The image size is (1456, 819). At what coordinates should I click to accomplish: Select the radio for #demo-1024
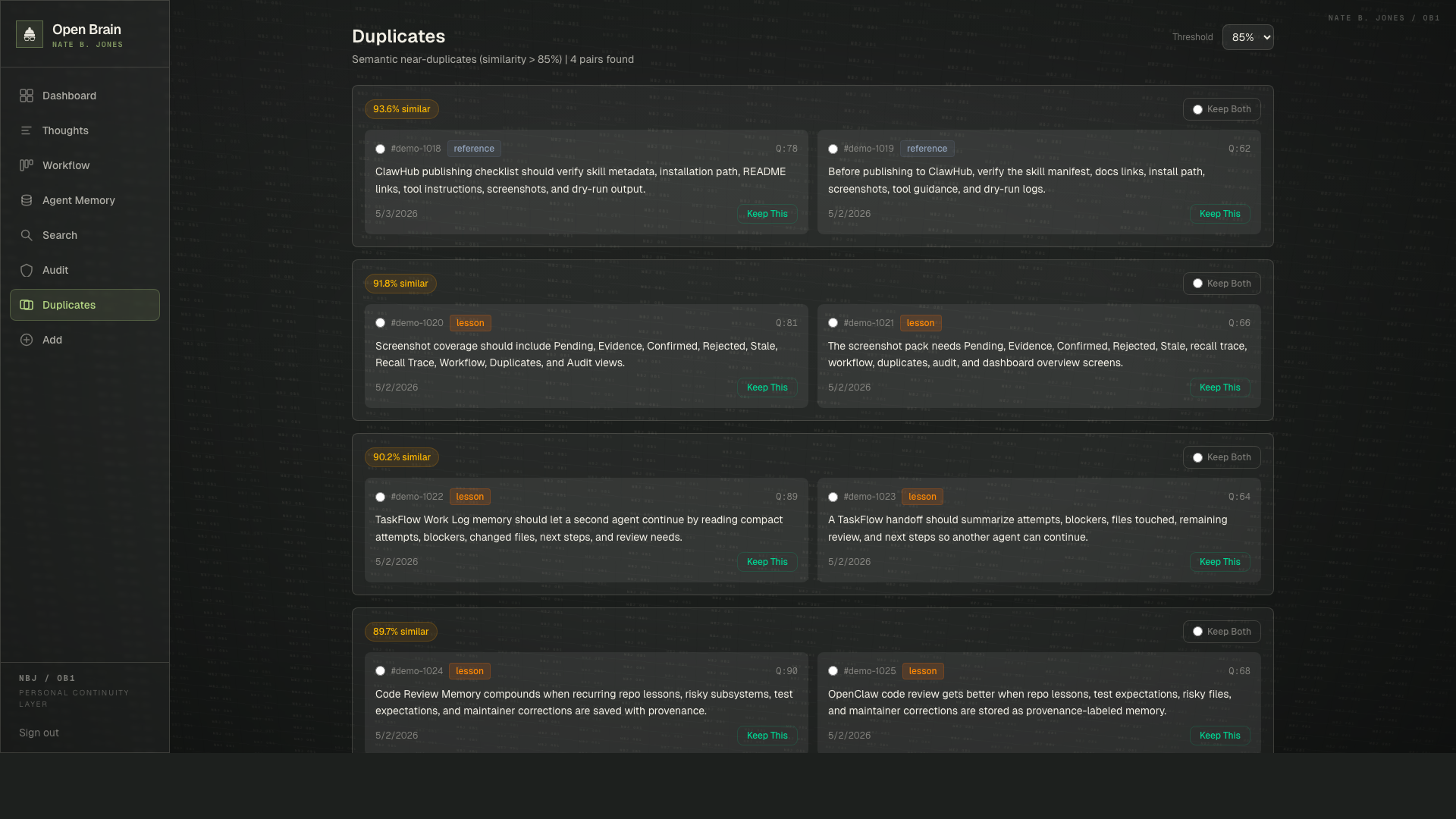tap(380, 671)
